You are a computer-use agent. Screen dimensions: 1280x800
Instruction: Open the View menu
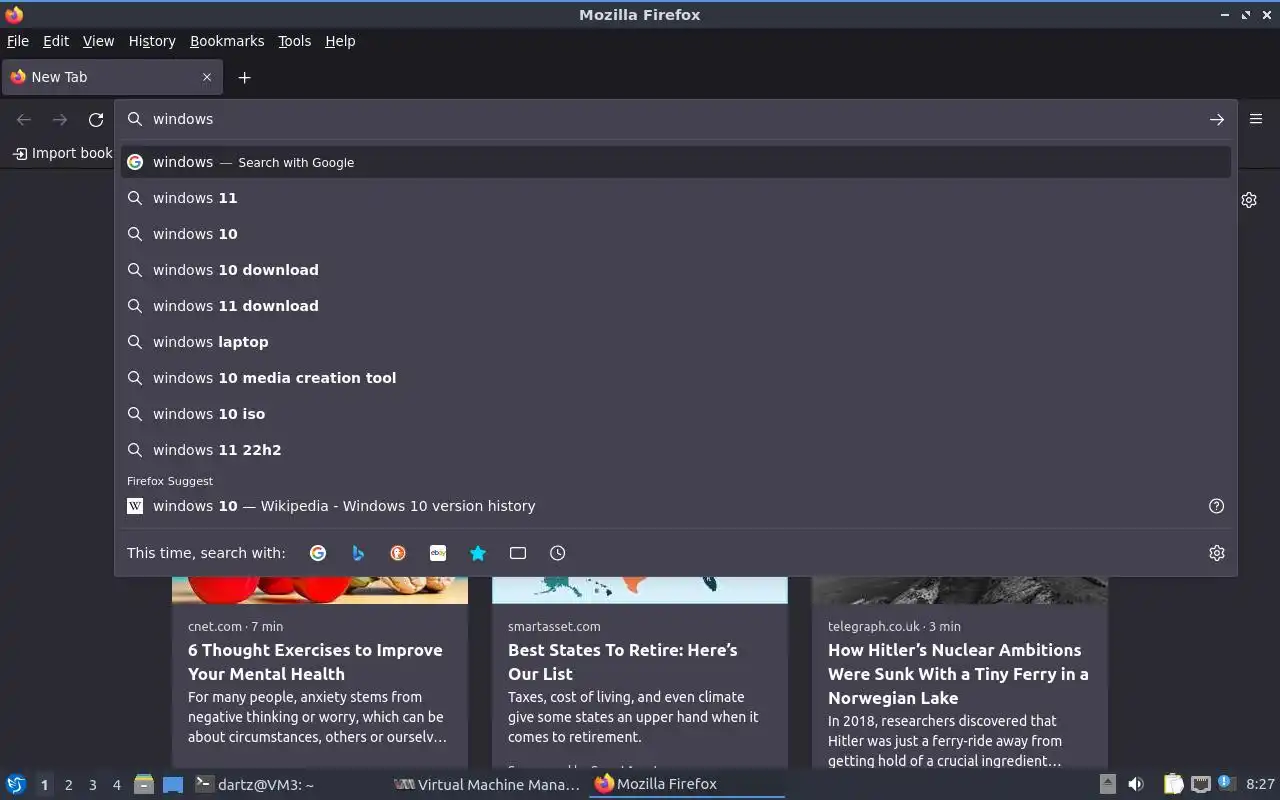click(x=98, y=41)
